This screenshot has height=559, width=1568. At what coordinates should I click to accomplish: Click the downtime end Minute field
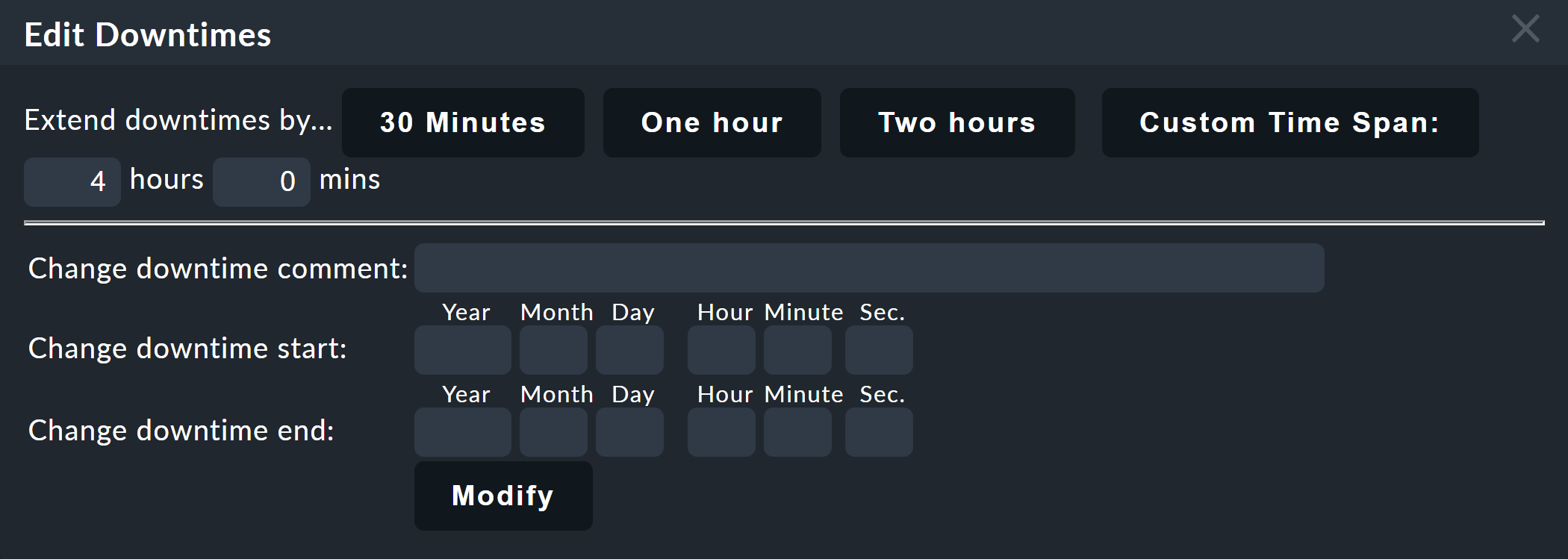click(797, 431)
